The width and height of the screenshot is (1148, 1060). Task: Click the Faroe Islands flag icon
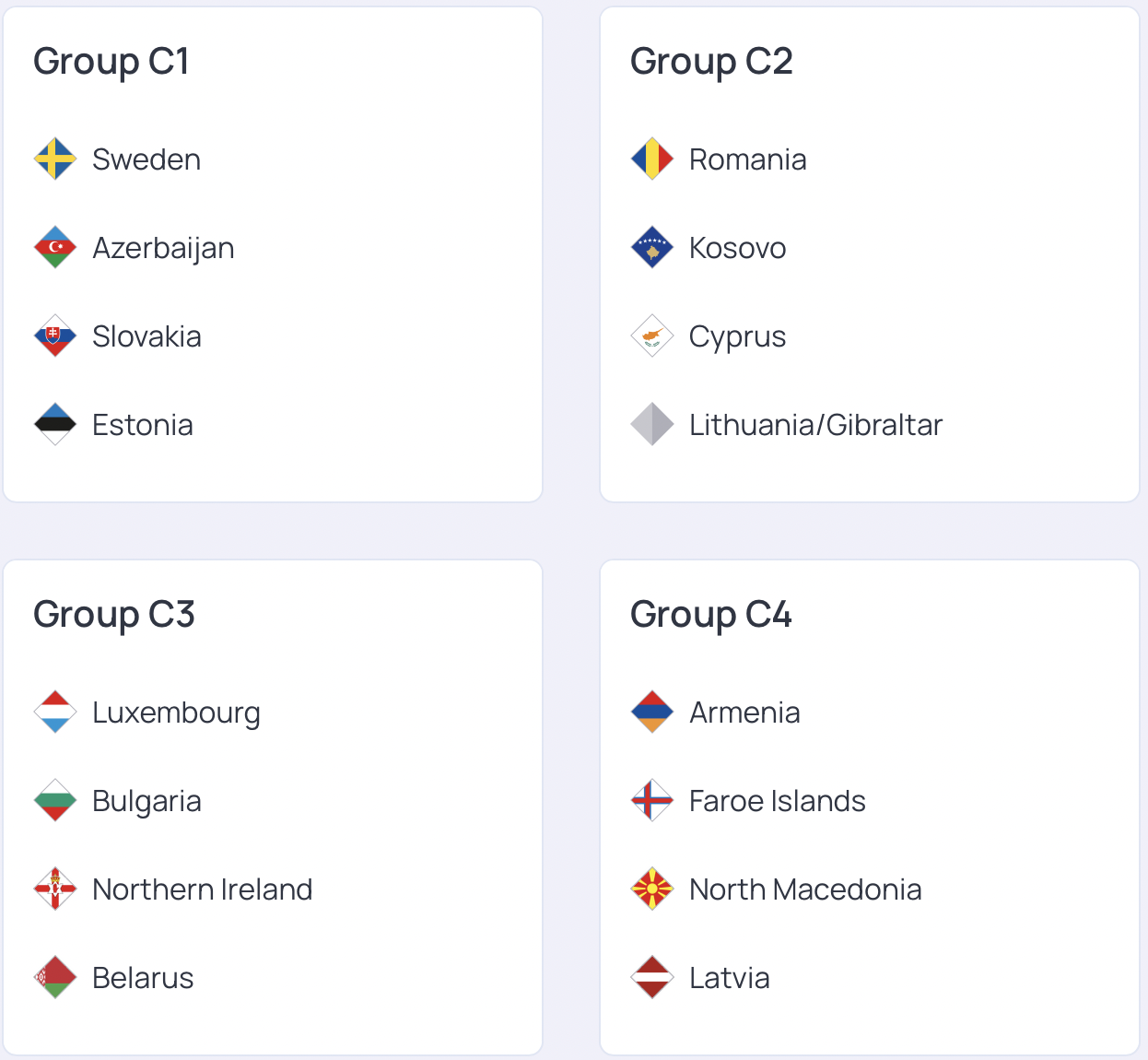point(652,801)
